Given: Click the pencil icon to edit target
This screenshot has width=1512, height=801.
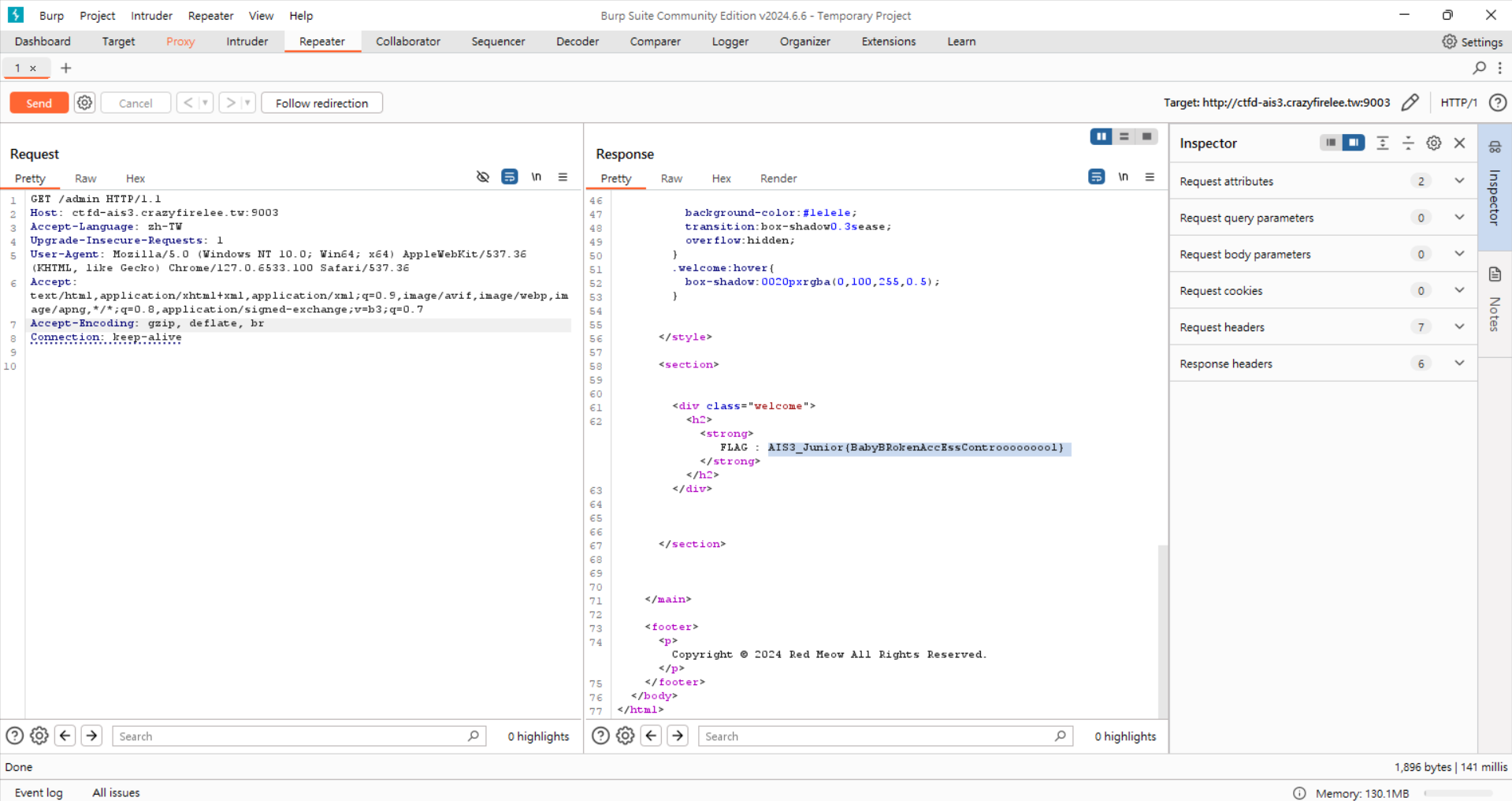Looking at the screenshot, I should tap(1410, 102).
